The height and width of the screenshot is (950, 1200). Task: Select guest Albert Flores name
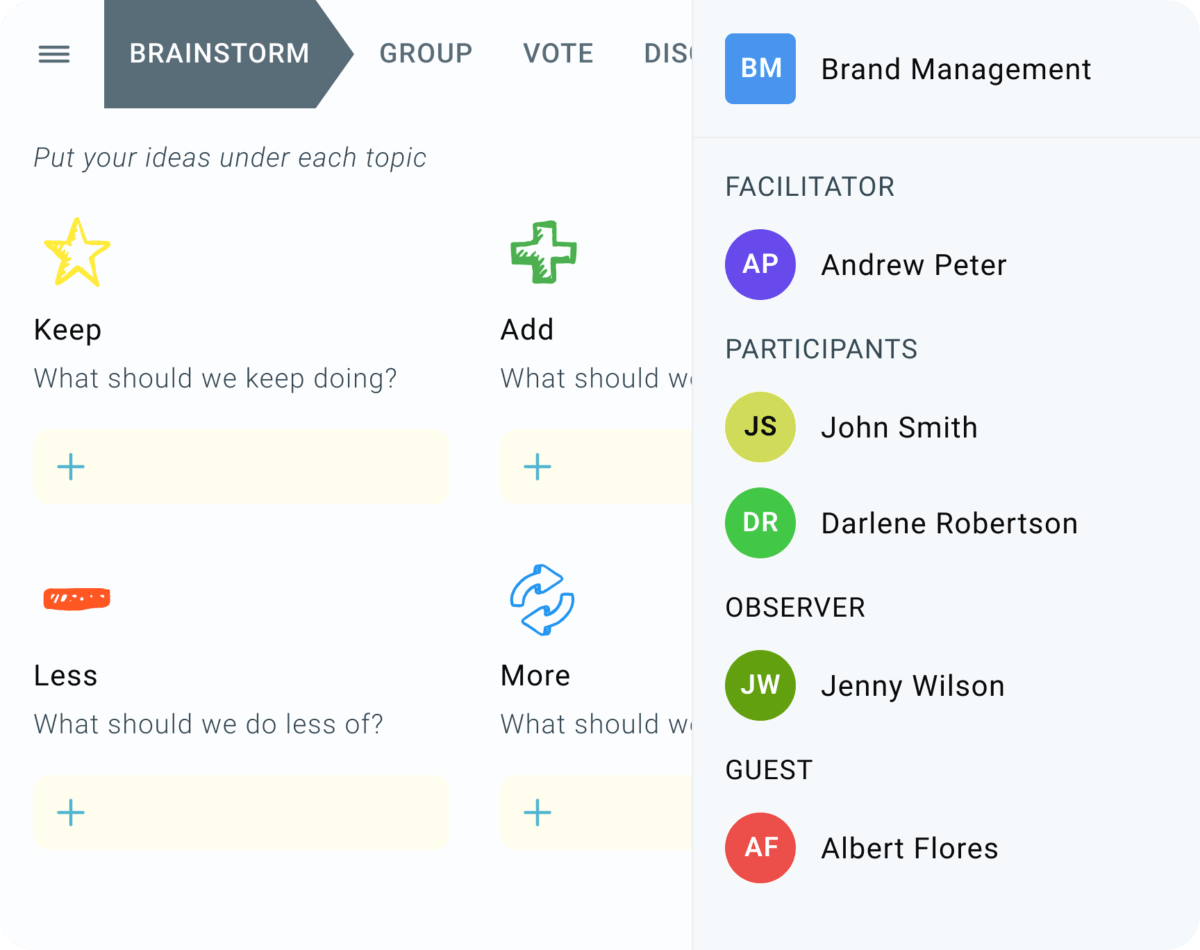click(909, 848)
